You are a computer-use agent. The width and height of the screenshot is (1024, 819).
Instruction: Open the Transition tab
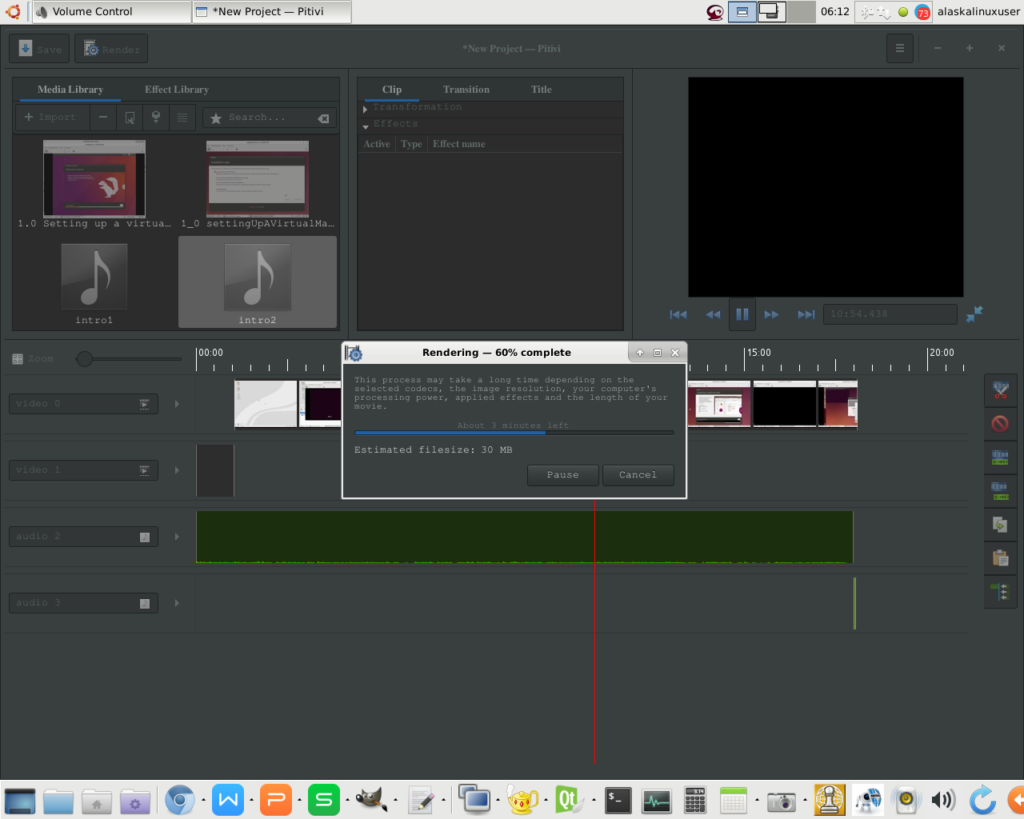click(x=466, y=90)
